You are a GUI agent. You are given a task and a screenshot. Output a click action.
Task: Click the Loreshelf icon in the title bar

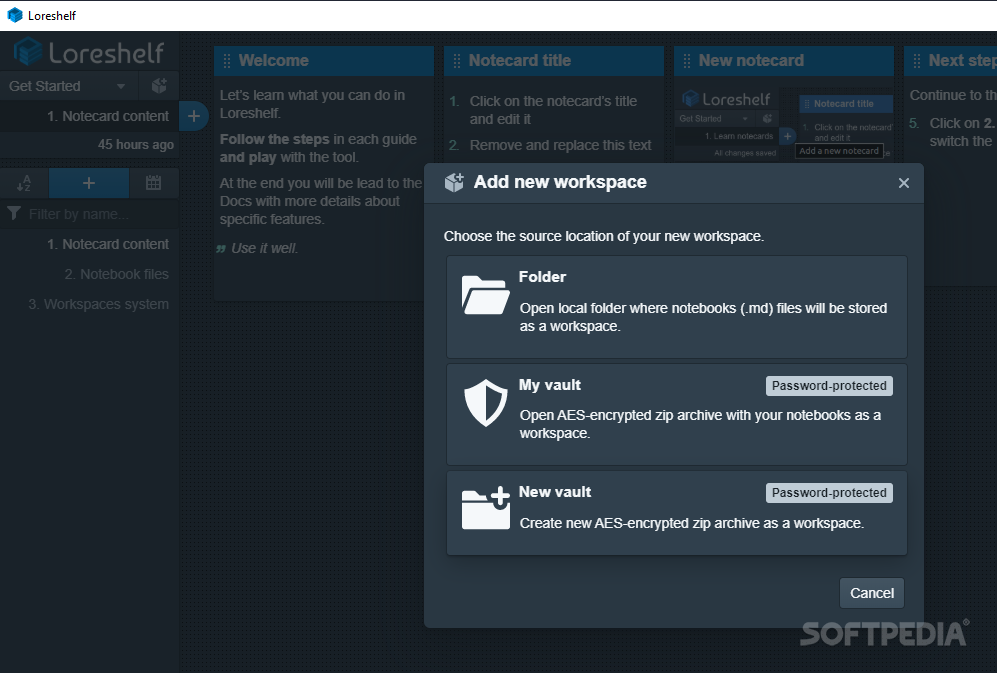tap(15, 15)
